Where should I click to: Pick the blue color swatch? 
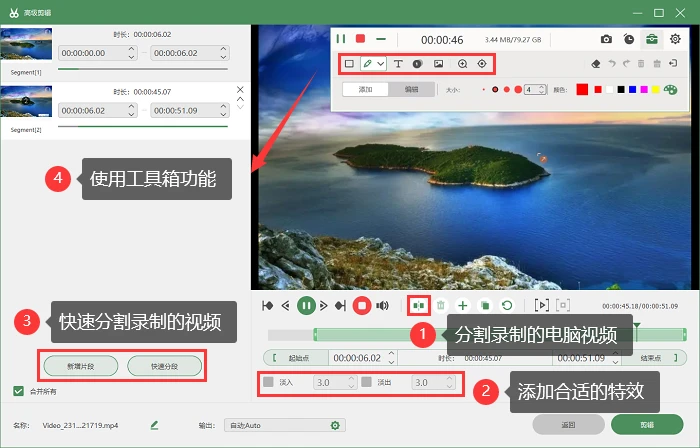click(632, 90)
